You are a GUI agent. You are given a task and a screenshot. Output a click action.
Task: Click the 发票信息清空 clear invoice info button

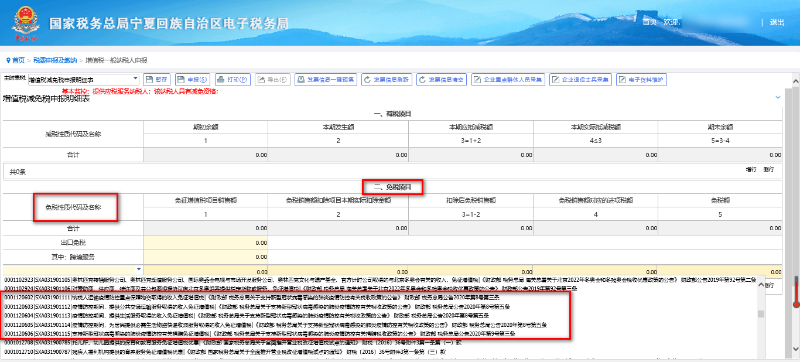(x=442, y=80)
